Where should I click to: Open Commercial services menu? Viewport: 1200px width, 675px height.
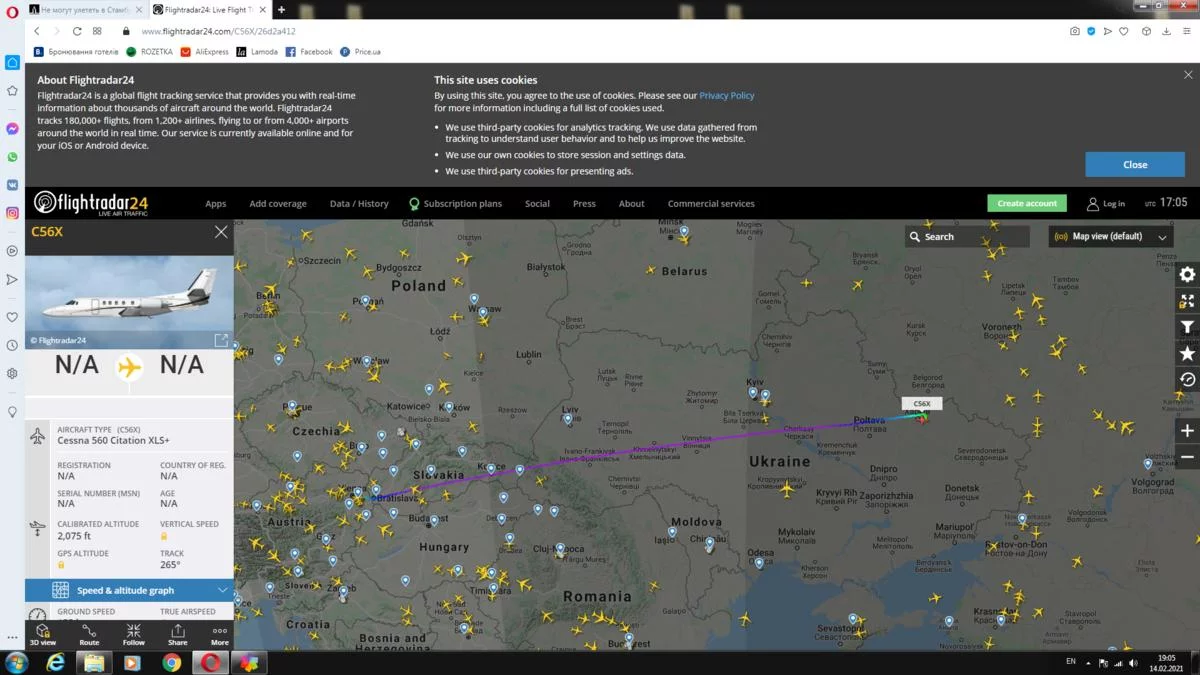[x=711, y=204]
